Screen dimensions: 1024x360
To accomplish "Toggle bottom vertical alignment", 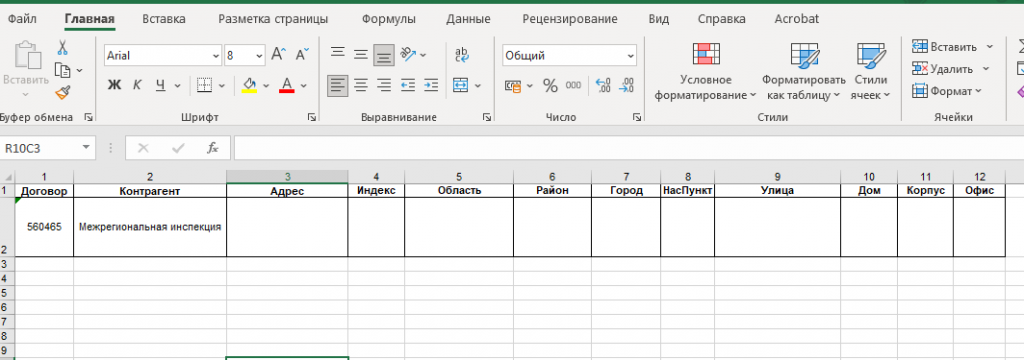I will 384,55.
